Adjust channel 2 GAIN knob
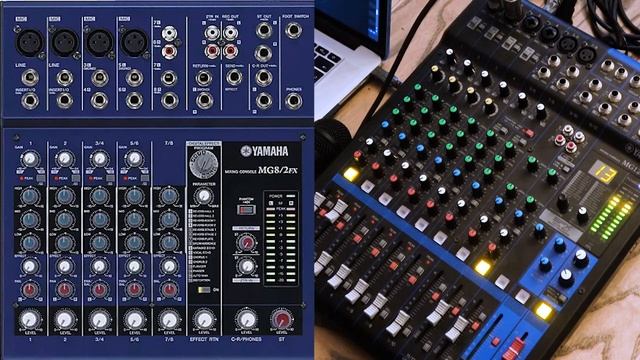Viewport: 640px width, 360px height. point(65,159)
